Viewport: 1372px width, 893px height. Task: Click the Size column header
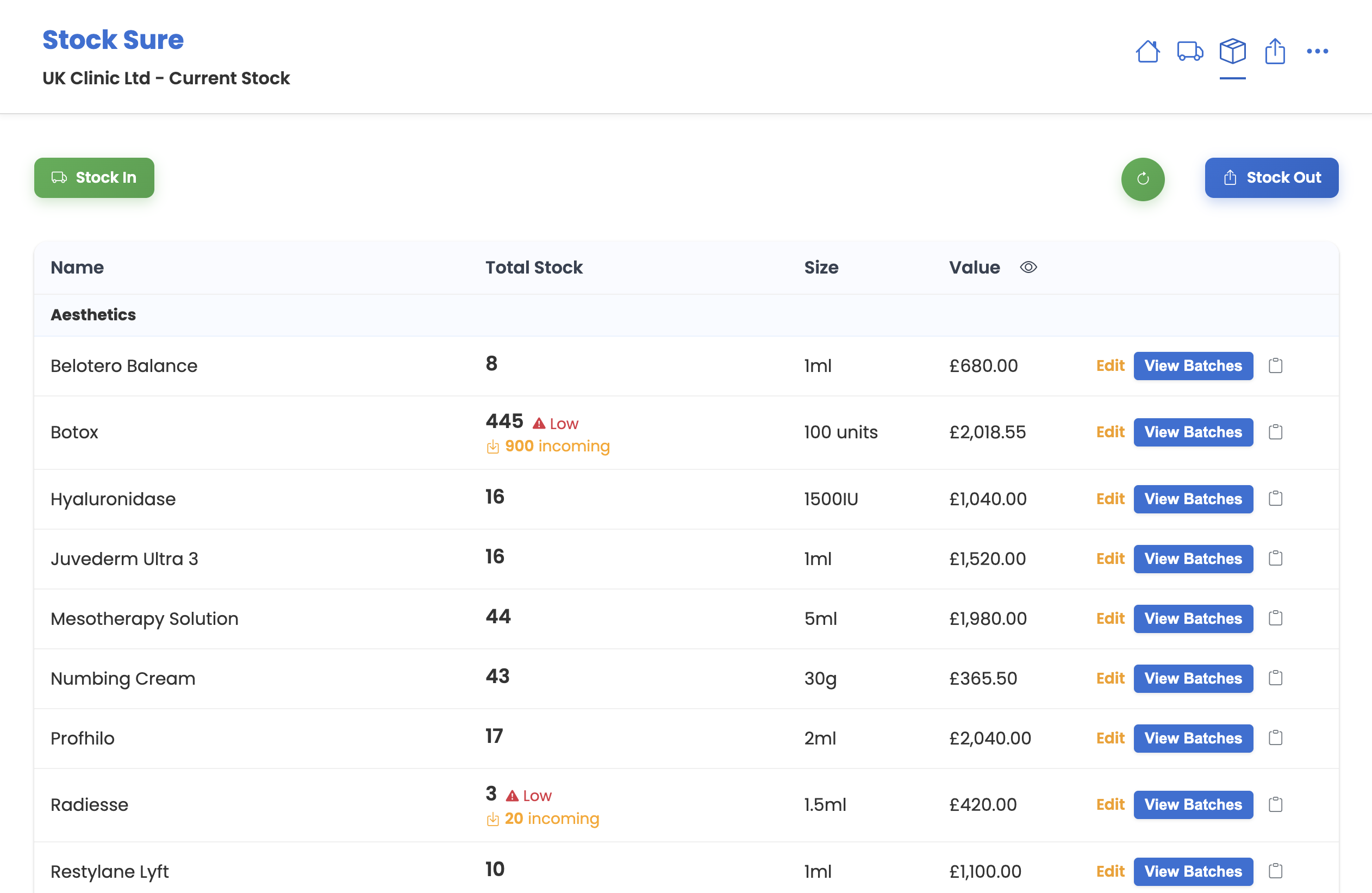(x=821, y=268)
